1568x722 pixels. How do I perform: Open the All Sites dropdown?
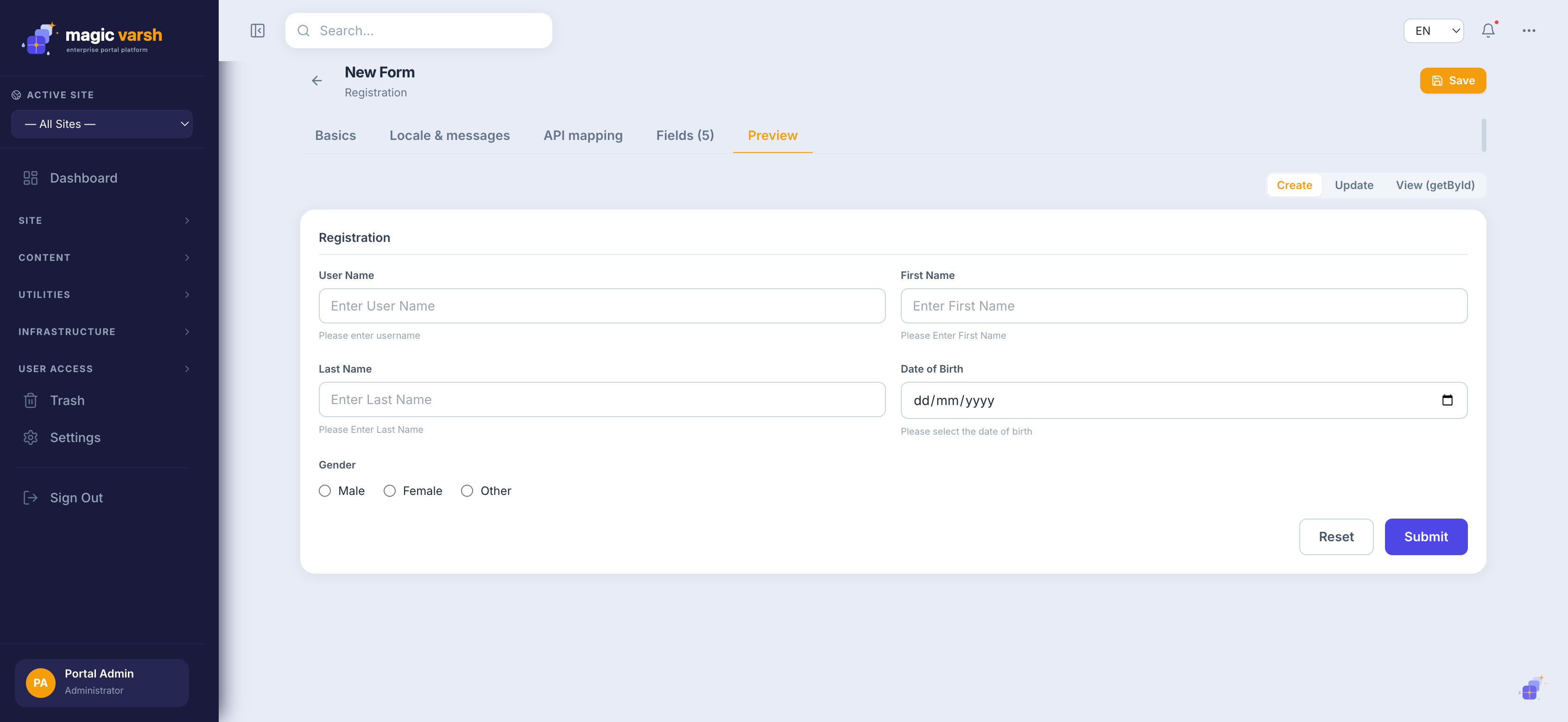point(101,124)
